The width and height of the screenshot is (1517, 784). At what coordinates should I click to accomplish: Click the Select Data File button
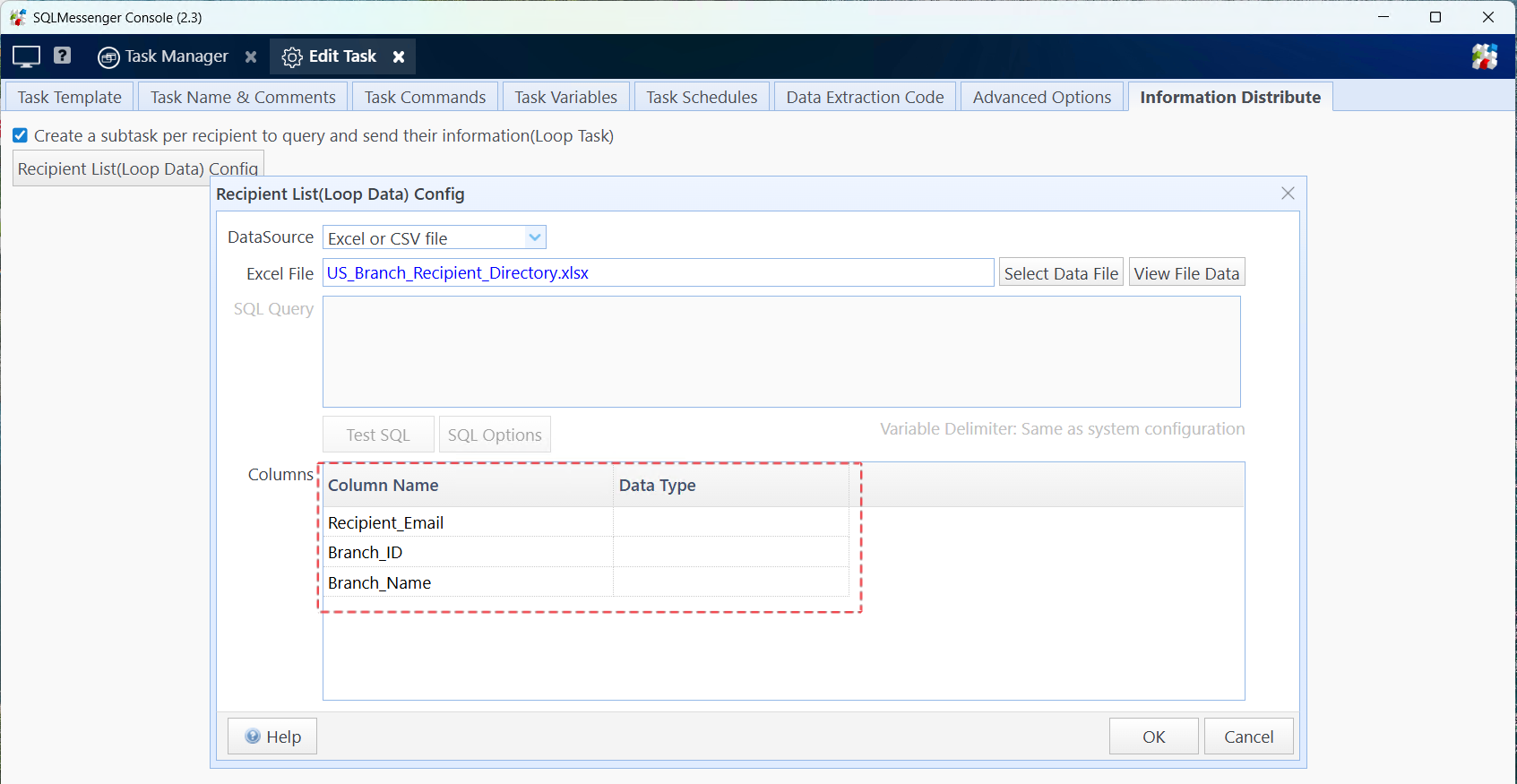click(x=1061, y=273)
